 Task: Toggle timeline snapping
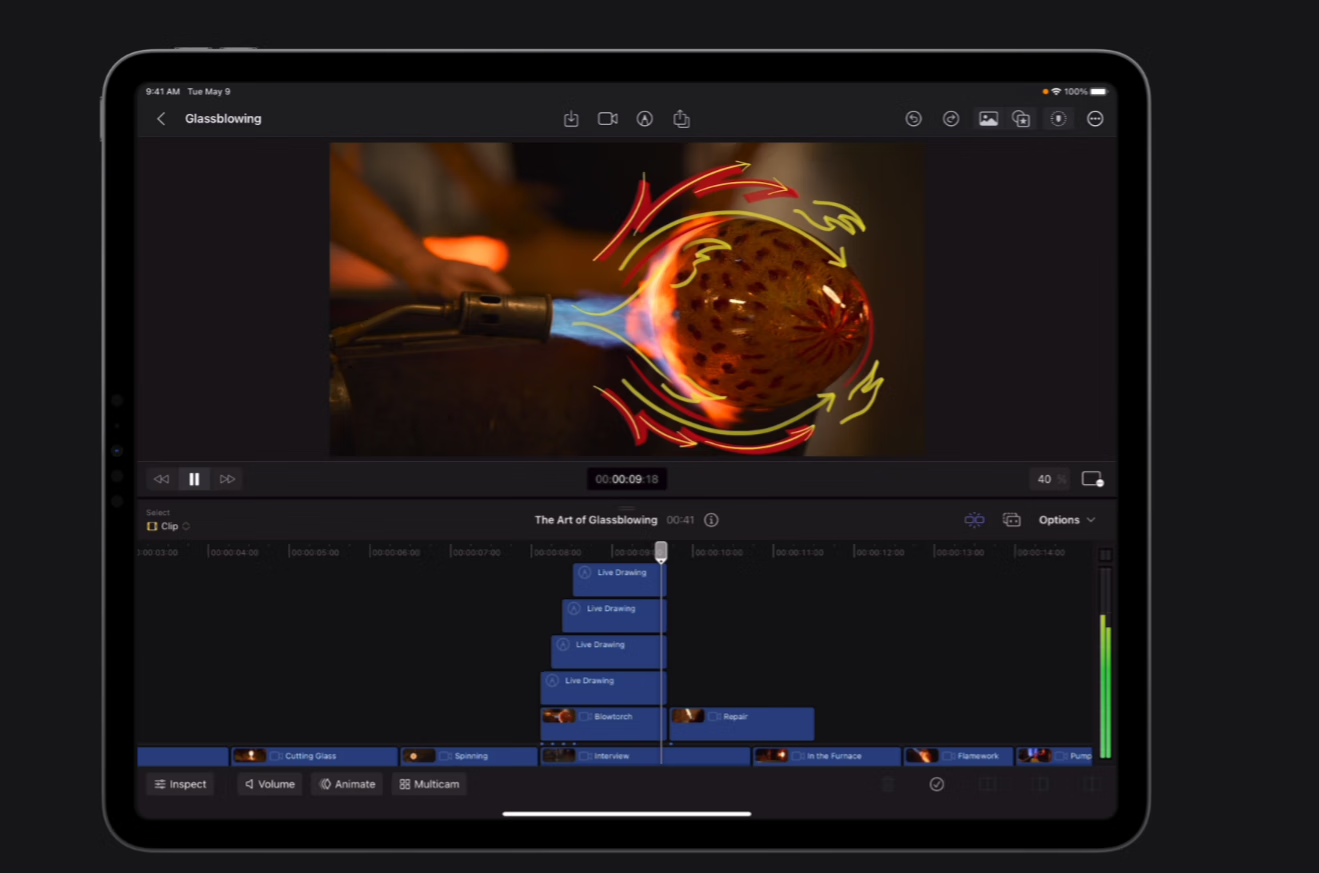tap(974, 520)
